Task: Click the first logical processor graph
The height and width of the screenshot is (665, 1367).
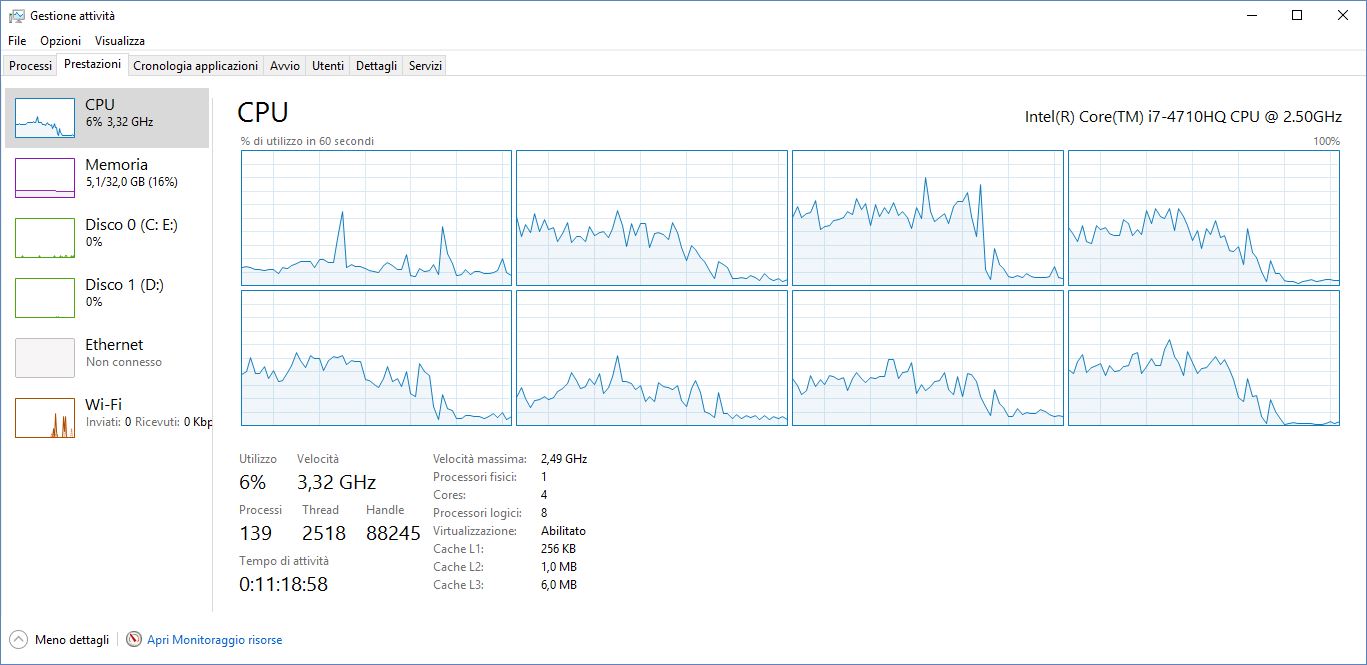Action: point(376,218)
